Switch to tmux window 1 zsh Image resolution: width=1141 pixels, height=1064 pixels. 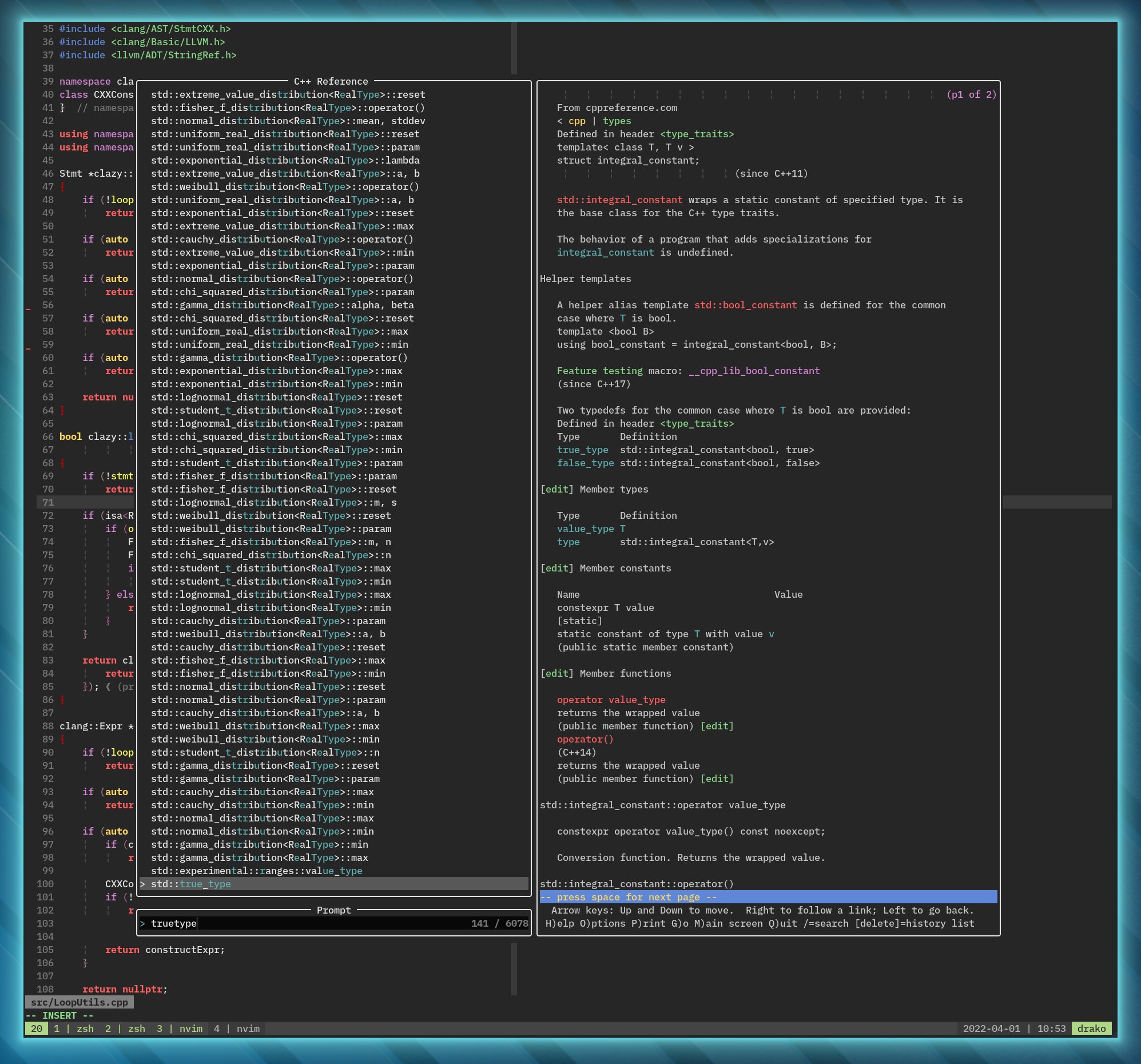tap(73, 1029)
